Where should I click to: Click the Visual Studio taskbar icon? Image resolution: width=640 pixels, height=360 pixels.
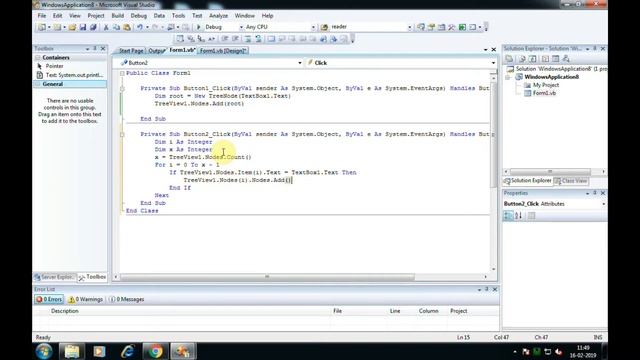[x=183, y=351]
